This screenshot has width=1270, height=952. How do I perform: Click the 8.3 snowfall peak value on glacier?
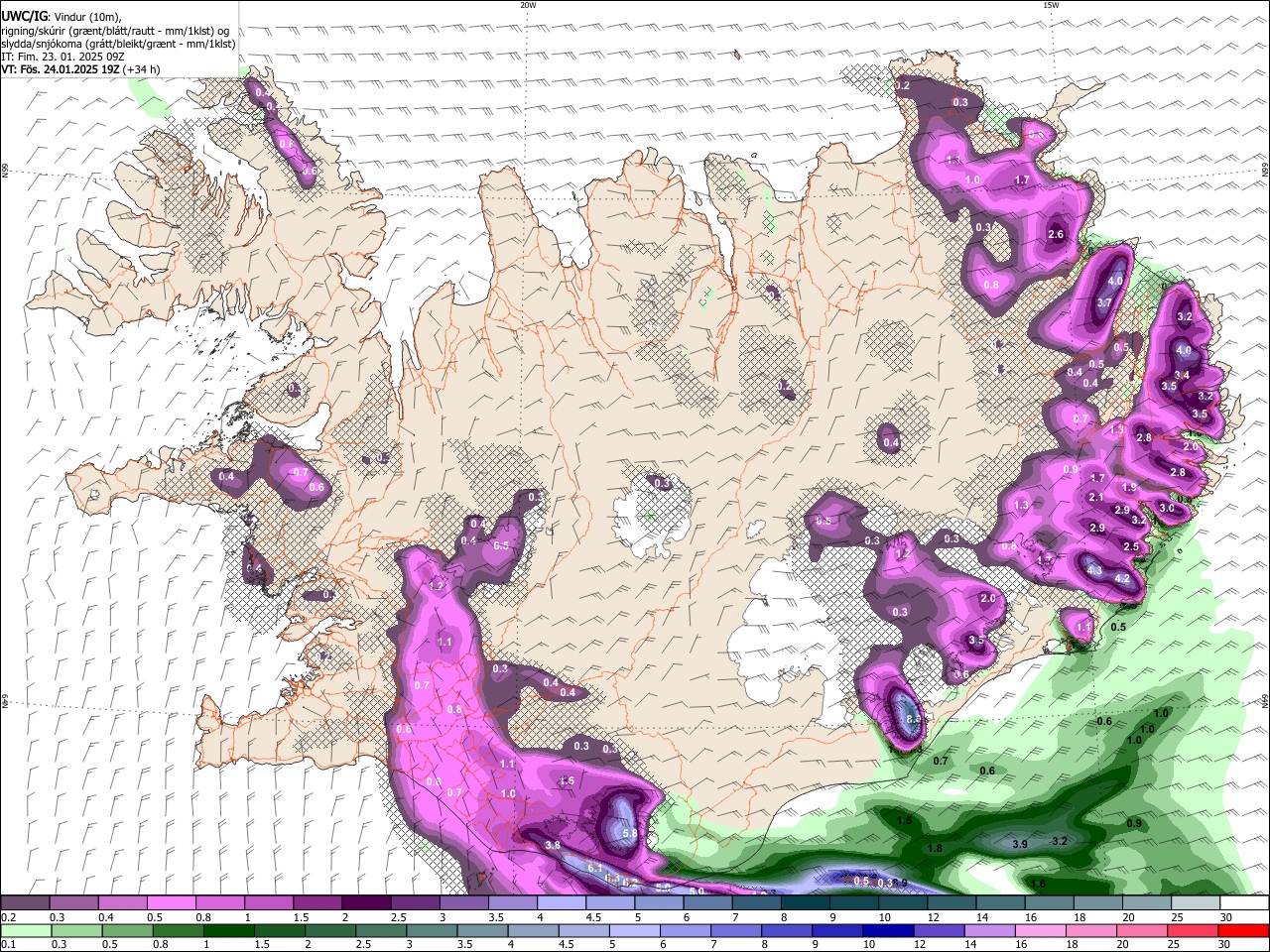(x=915, y=720)
